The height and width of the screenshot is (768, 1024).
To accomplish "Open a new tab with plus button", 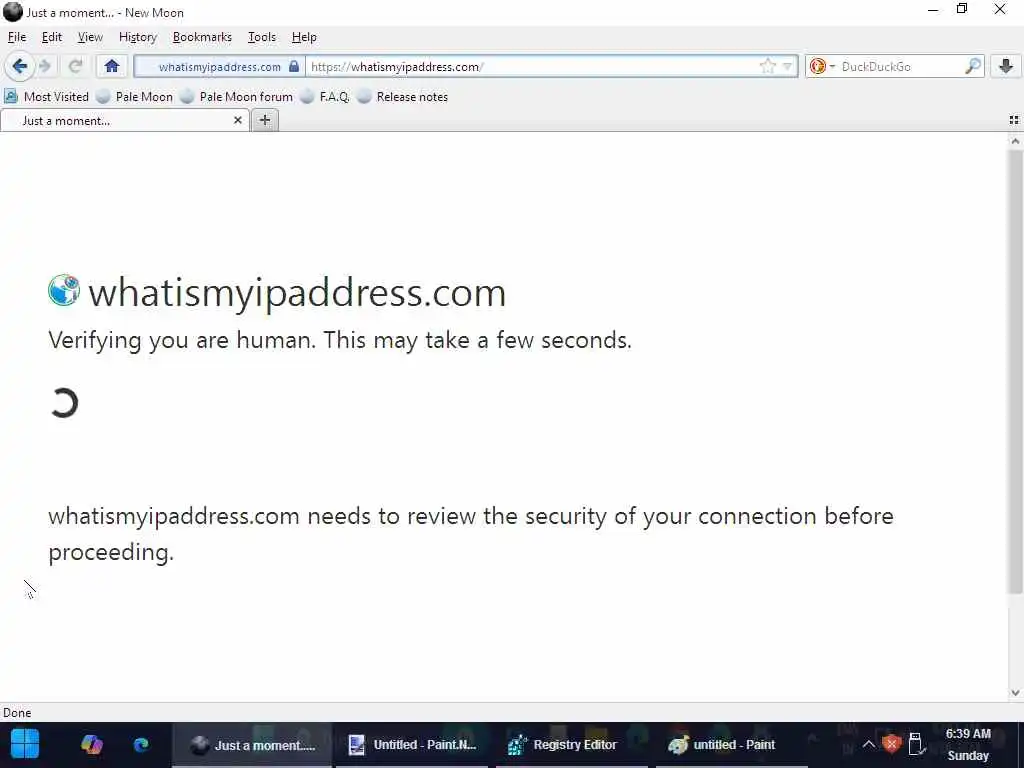I will point(264,120).
